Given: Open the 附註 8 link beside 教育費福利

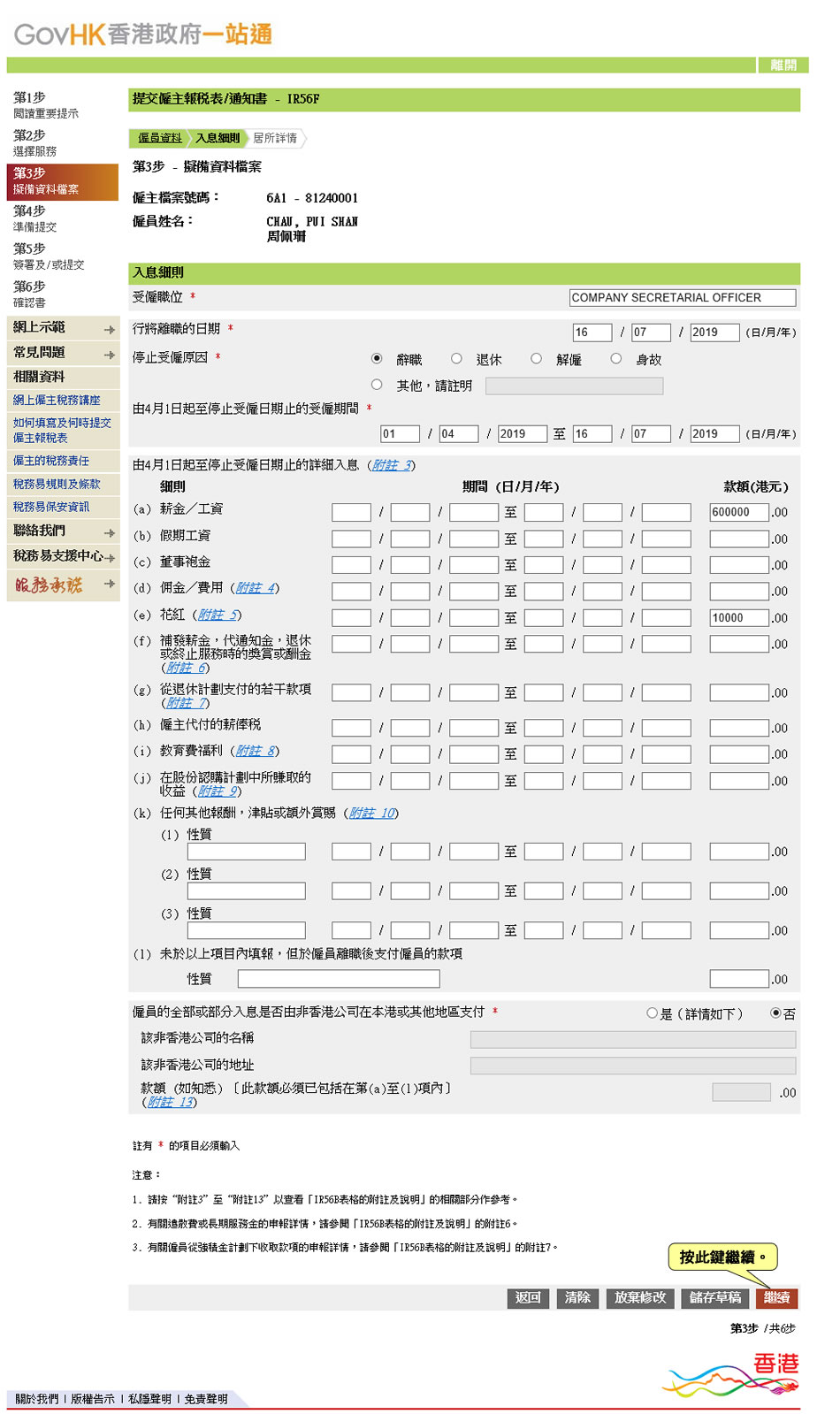Looking at the screenshot, I should tap(256, 751).
